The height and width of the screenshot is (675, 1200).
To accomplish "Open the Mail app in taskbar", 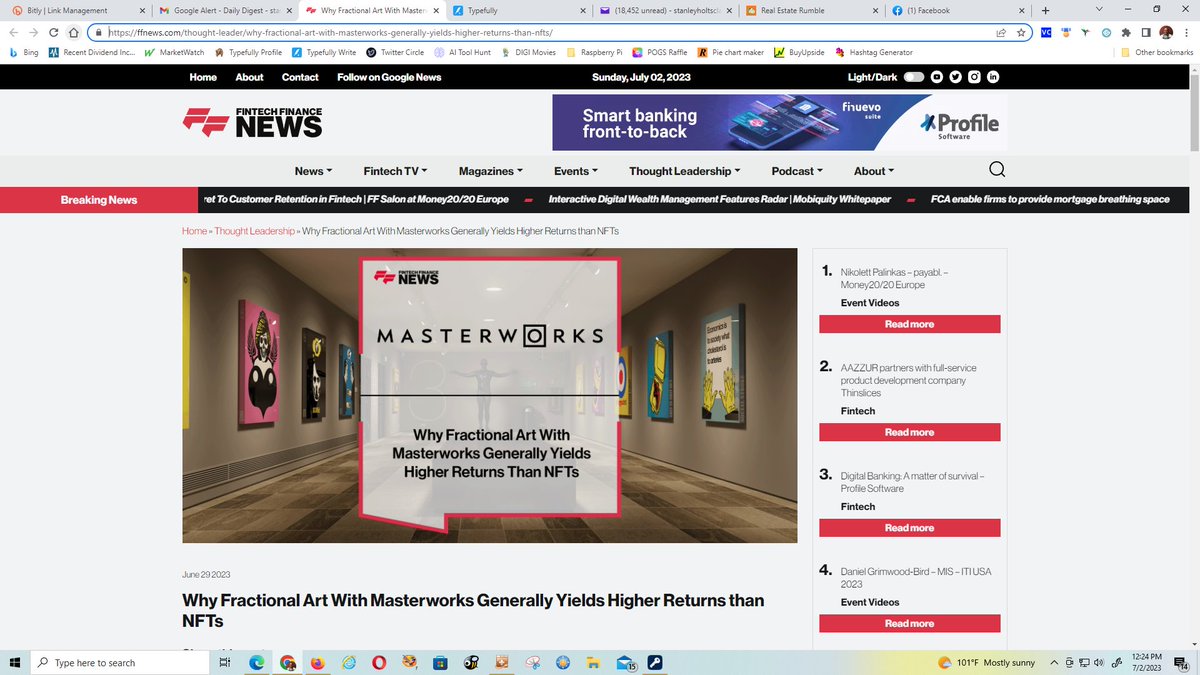I will [x=626, y=662].
